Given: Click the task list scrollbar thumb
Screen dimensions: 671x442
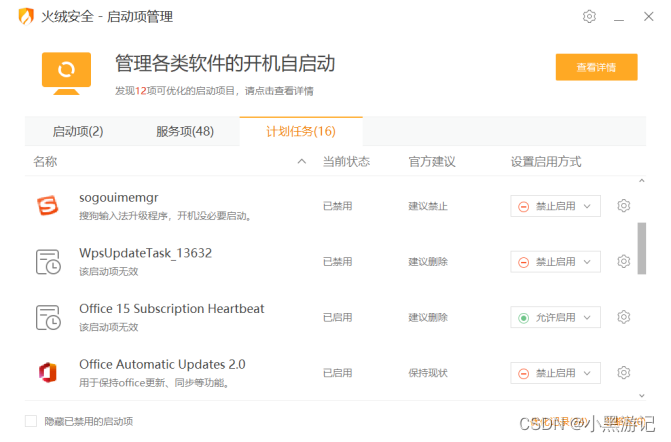Looking at the screenshot, I should pos(641,248).
